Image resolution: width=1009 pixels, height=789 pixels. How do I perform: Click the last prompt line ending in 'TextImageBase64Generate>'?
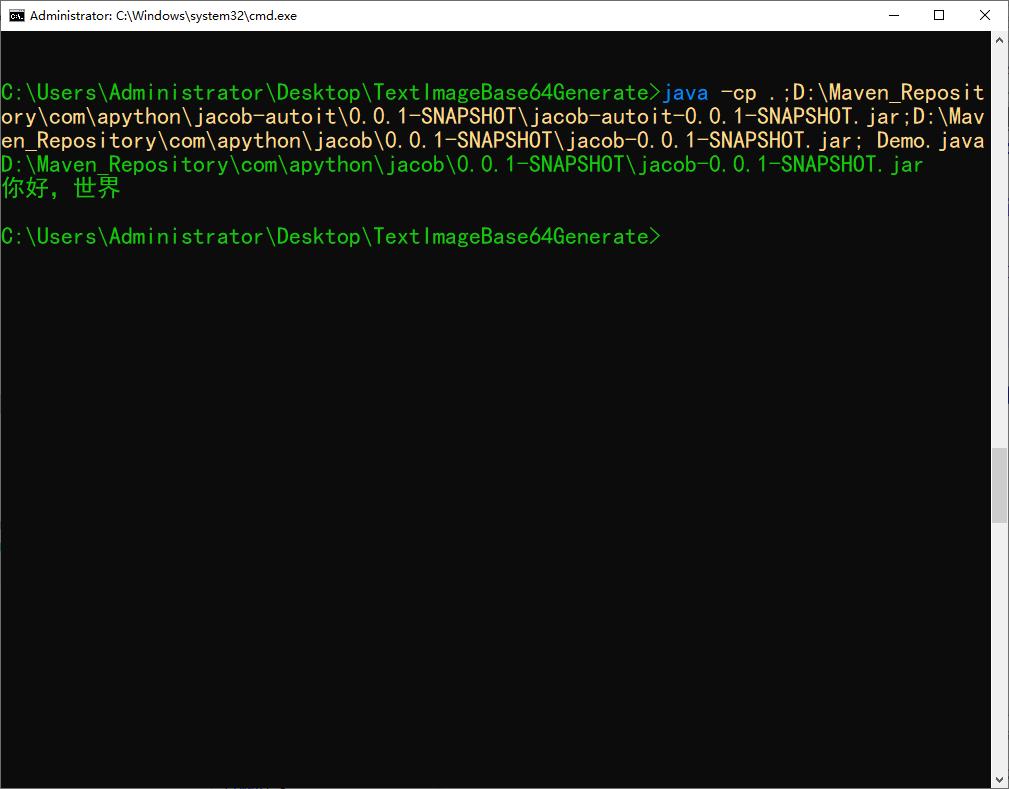pyautogui.click(x=331, y=236)
